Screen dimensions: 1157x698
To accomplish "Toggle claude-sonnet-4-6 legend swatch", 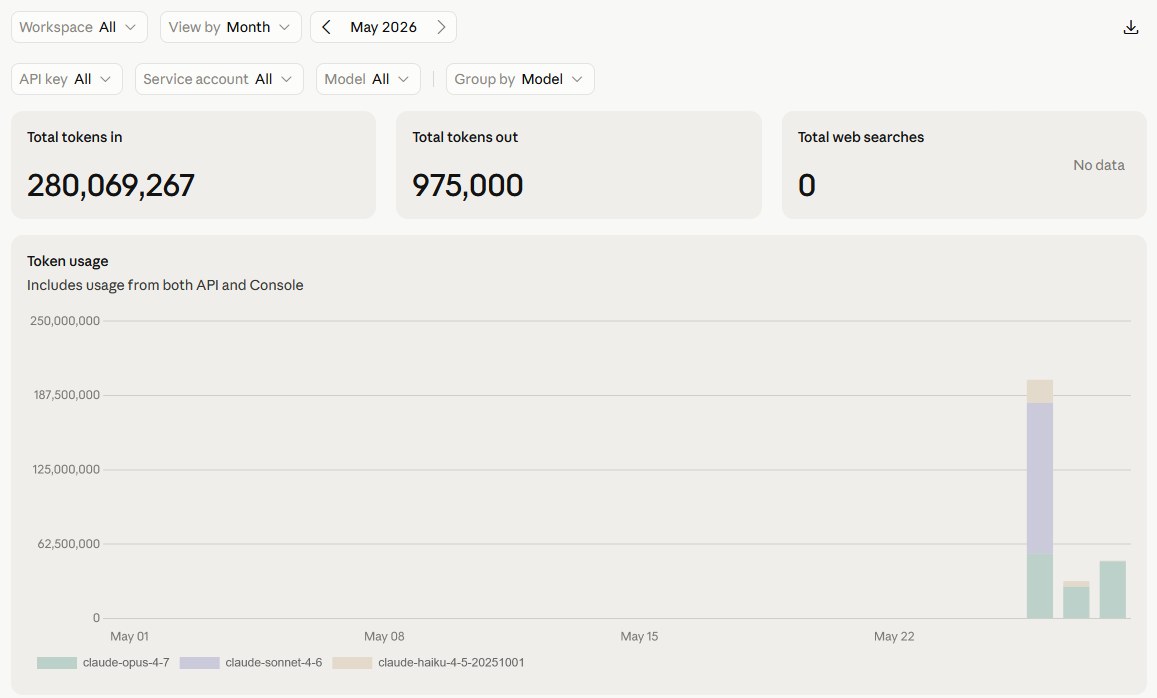I will coord(199,663).
